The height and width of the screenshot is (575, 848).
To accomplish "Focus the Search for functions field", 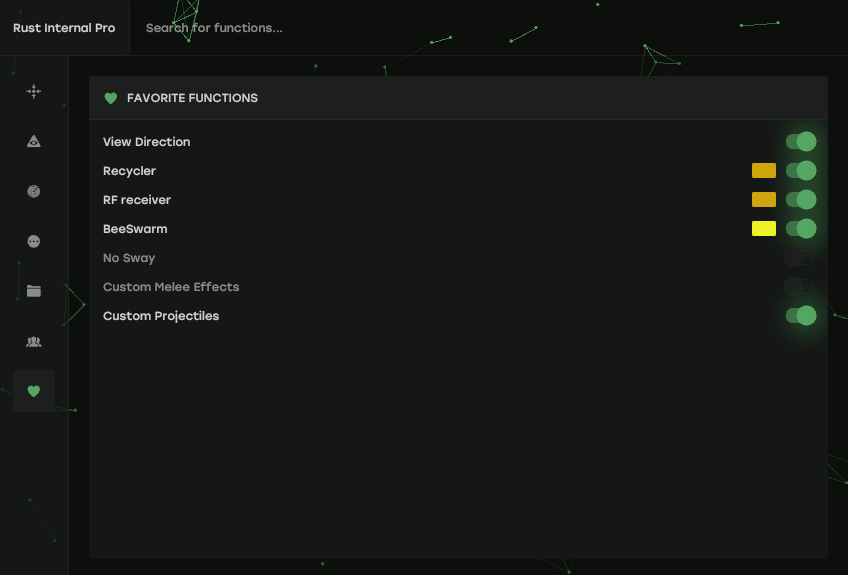I will click(x=214, y=28).
